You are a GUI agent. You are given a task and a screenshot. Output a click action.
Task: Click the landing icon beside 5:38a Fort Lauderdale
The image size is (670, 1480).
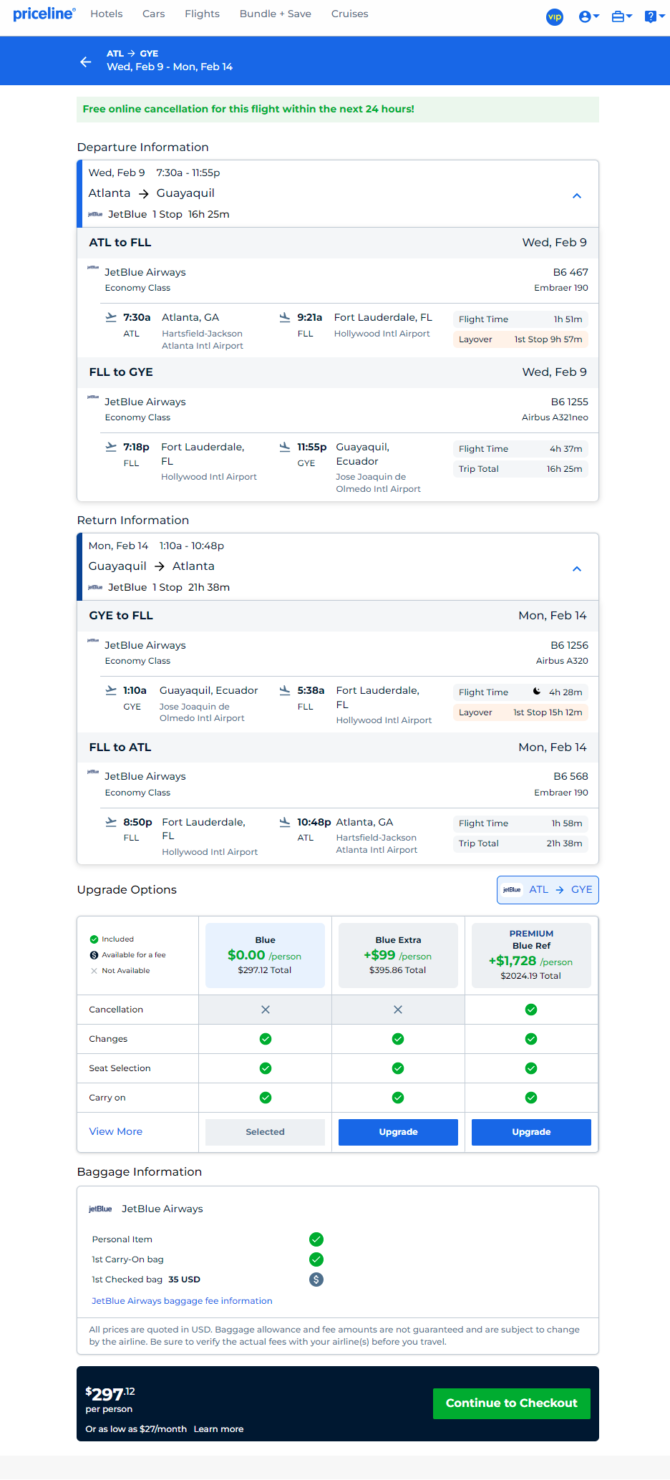tap(285, 690)
